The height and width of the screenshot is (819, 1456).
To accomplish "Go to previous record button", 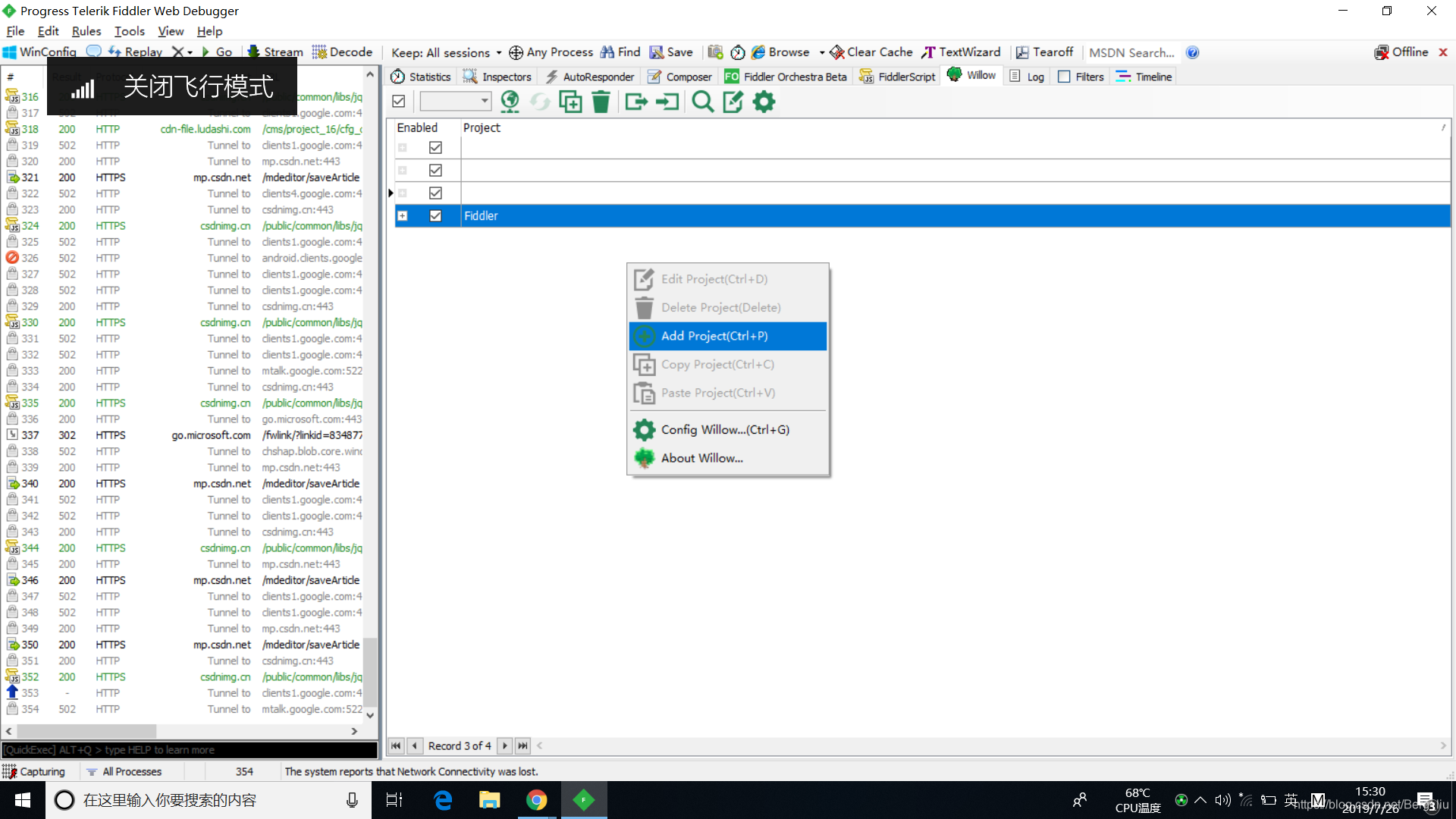I will click(x=415, y=745).
